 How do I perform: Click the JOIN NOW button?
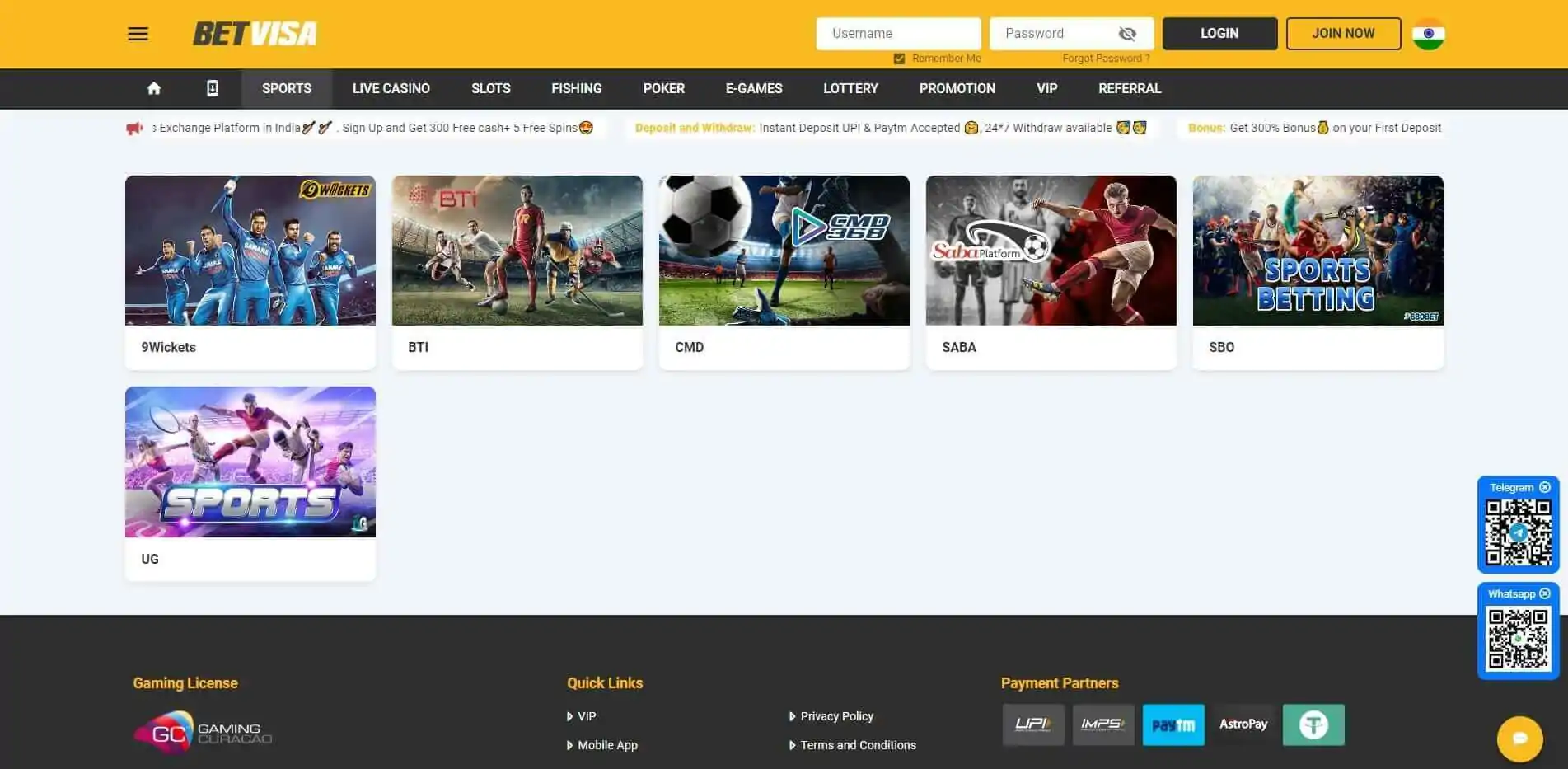1343,34
